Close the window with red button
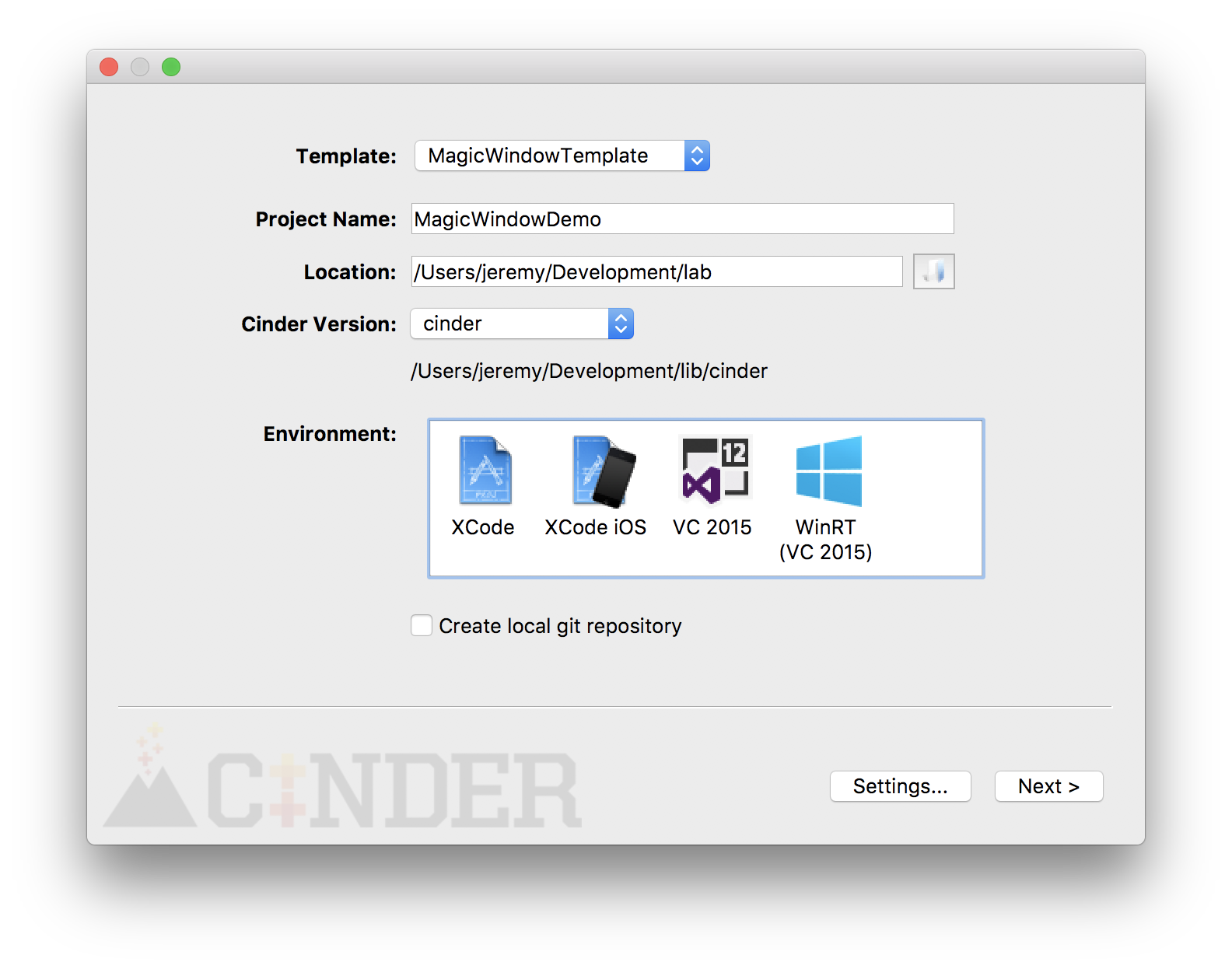The width and height of the screenshot is (1232, 969). 109,67
